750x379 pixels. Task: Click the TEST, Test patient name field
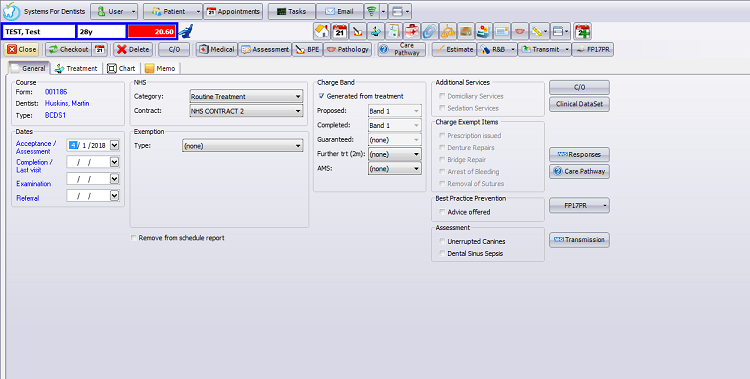tap(39, 32)
